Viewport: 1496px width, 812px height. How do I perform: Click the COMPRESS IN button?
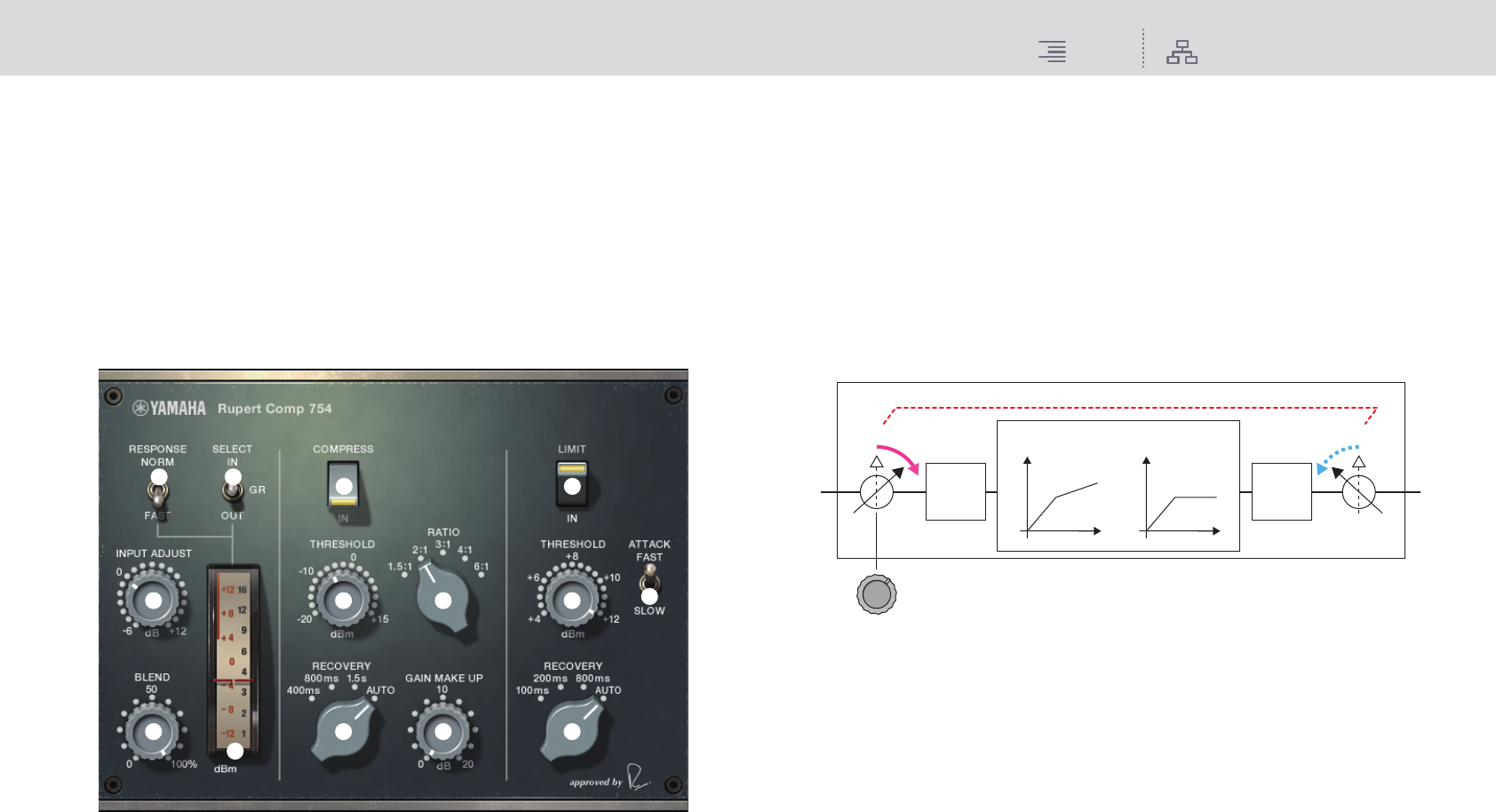pos(344,486)
